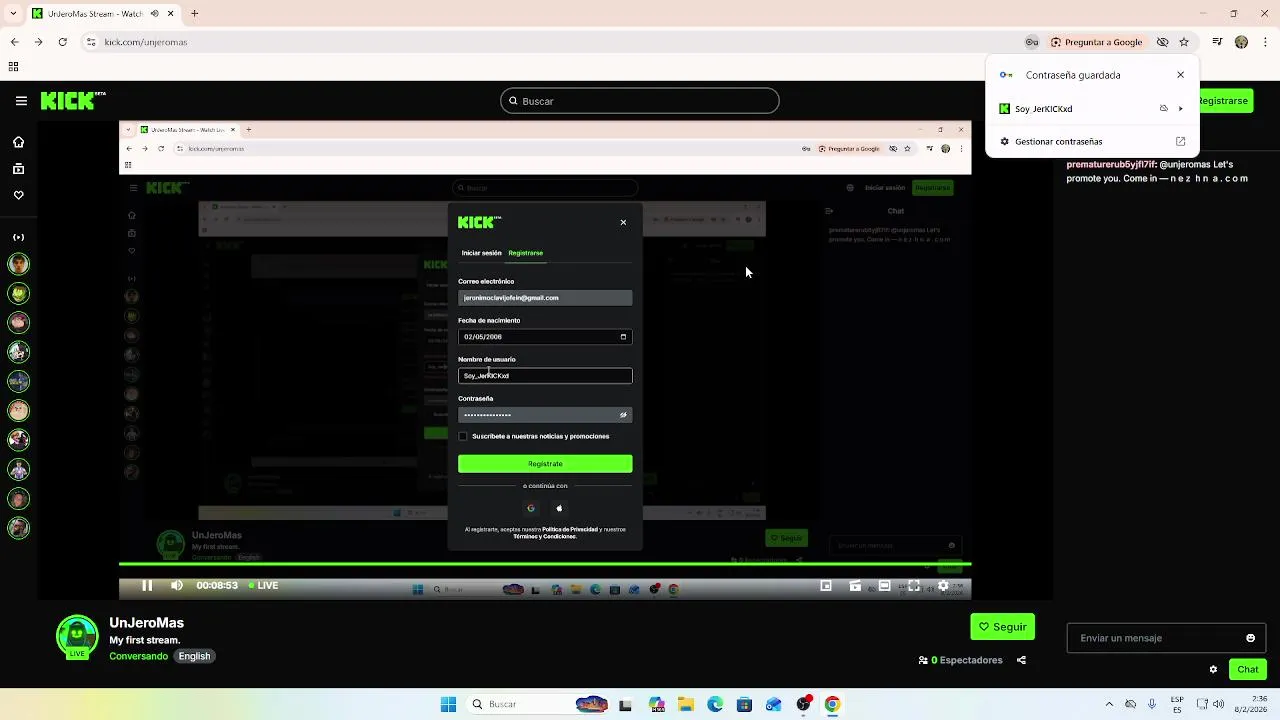Click the Kick logo in page header
Viewport: 1280px width, 720px height.
73,100
